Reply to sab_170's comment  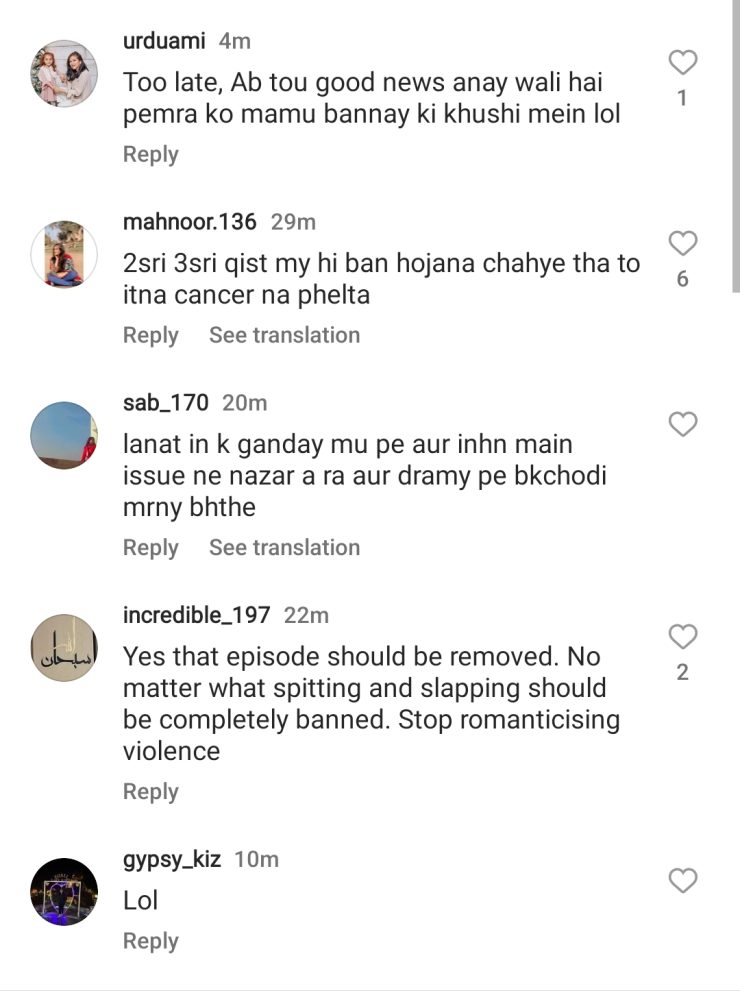tap(150, 547)
